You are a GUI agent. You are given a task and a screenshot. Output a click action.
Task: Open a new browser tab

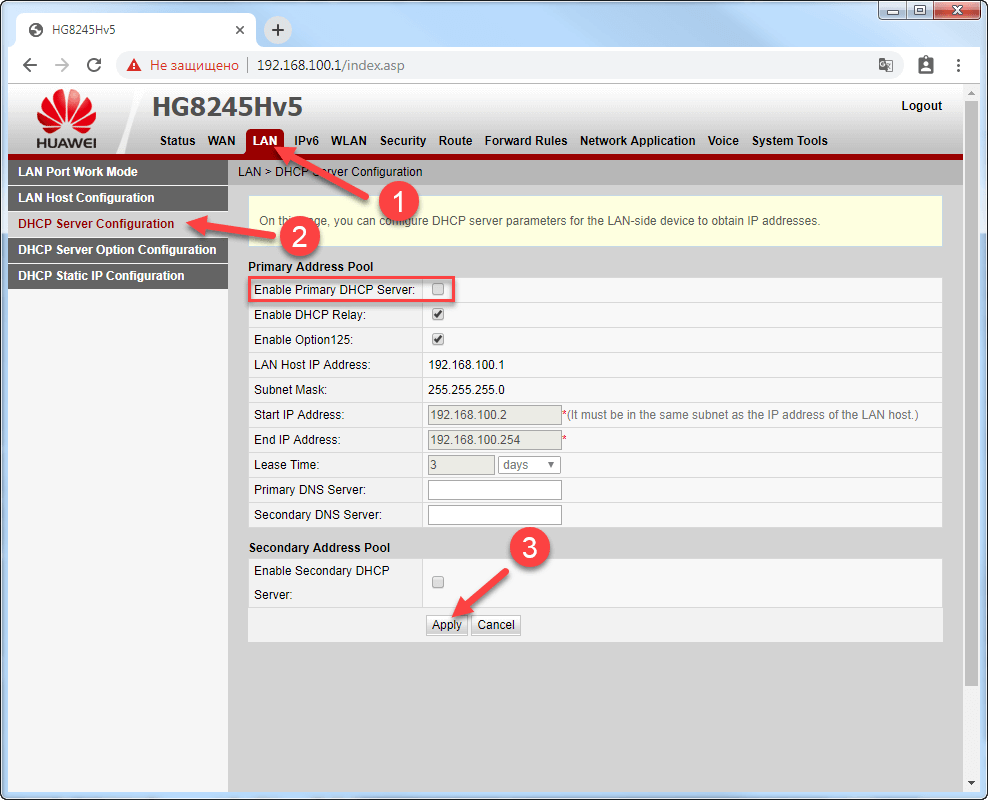pos(277,30)
